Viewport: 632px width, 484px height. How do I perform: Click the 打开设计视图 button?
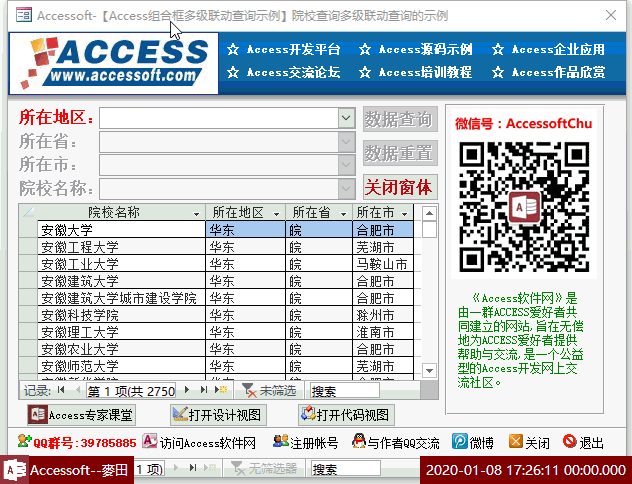coord(218,415)
